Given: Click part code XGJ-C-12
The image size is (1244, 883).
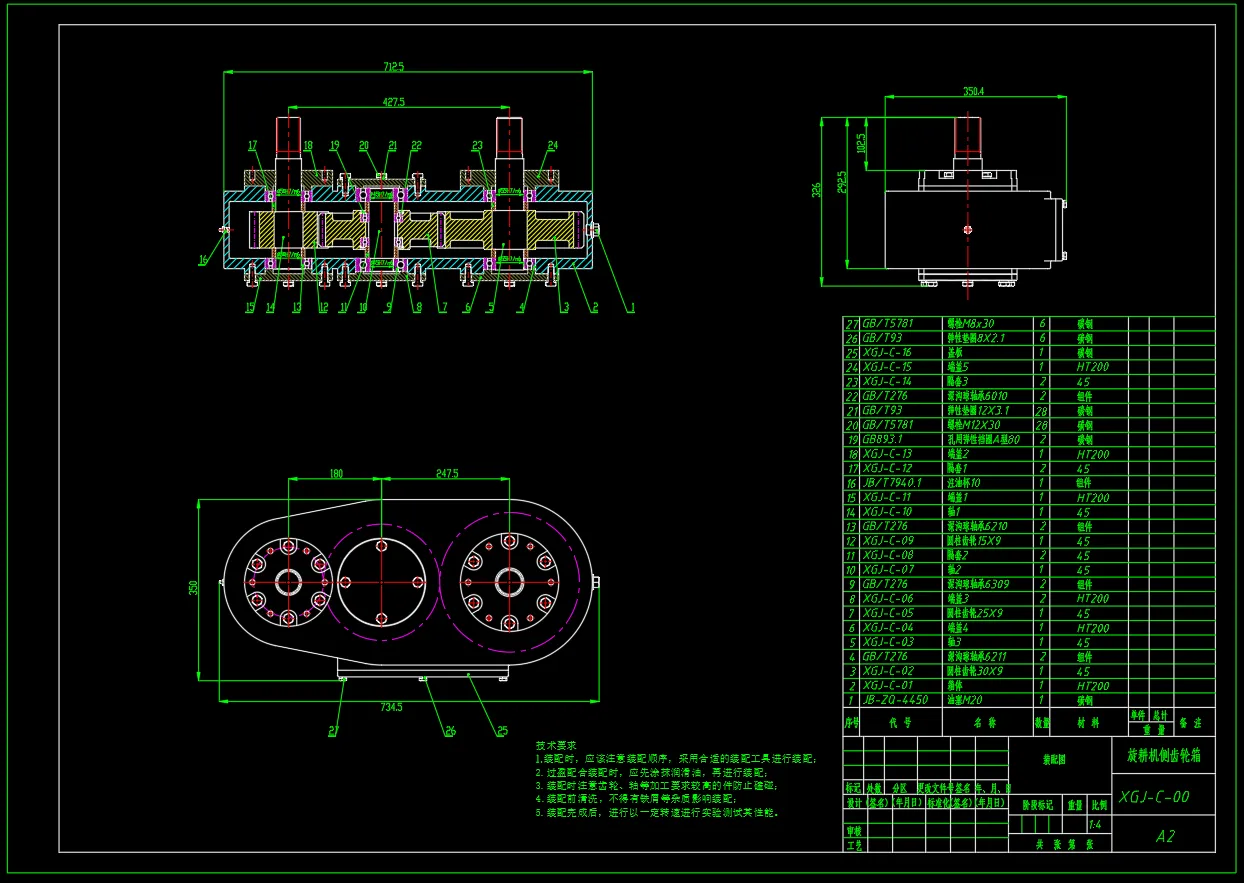Looking at the screenshot, I should point(886,469).
